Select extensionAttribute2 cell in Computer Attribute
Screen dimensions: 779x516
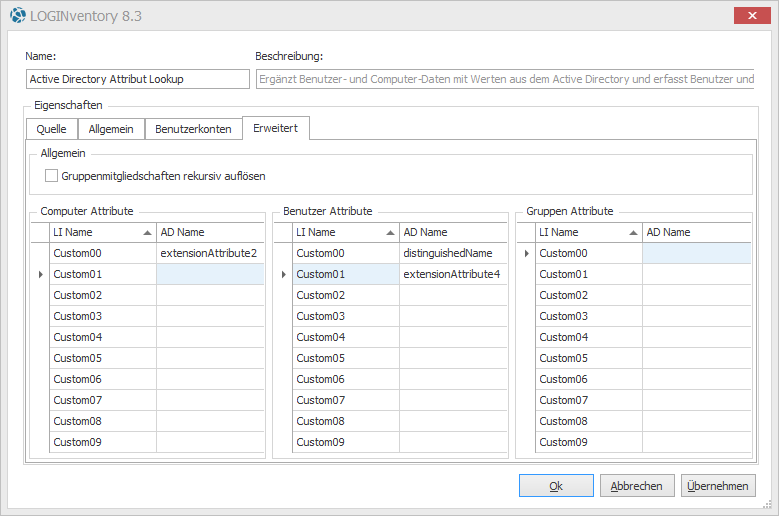210,253
